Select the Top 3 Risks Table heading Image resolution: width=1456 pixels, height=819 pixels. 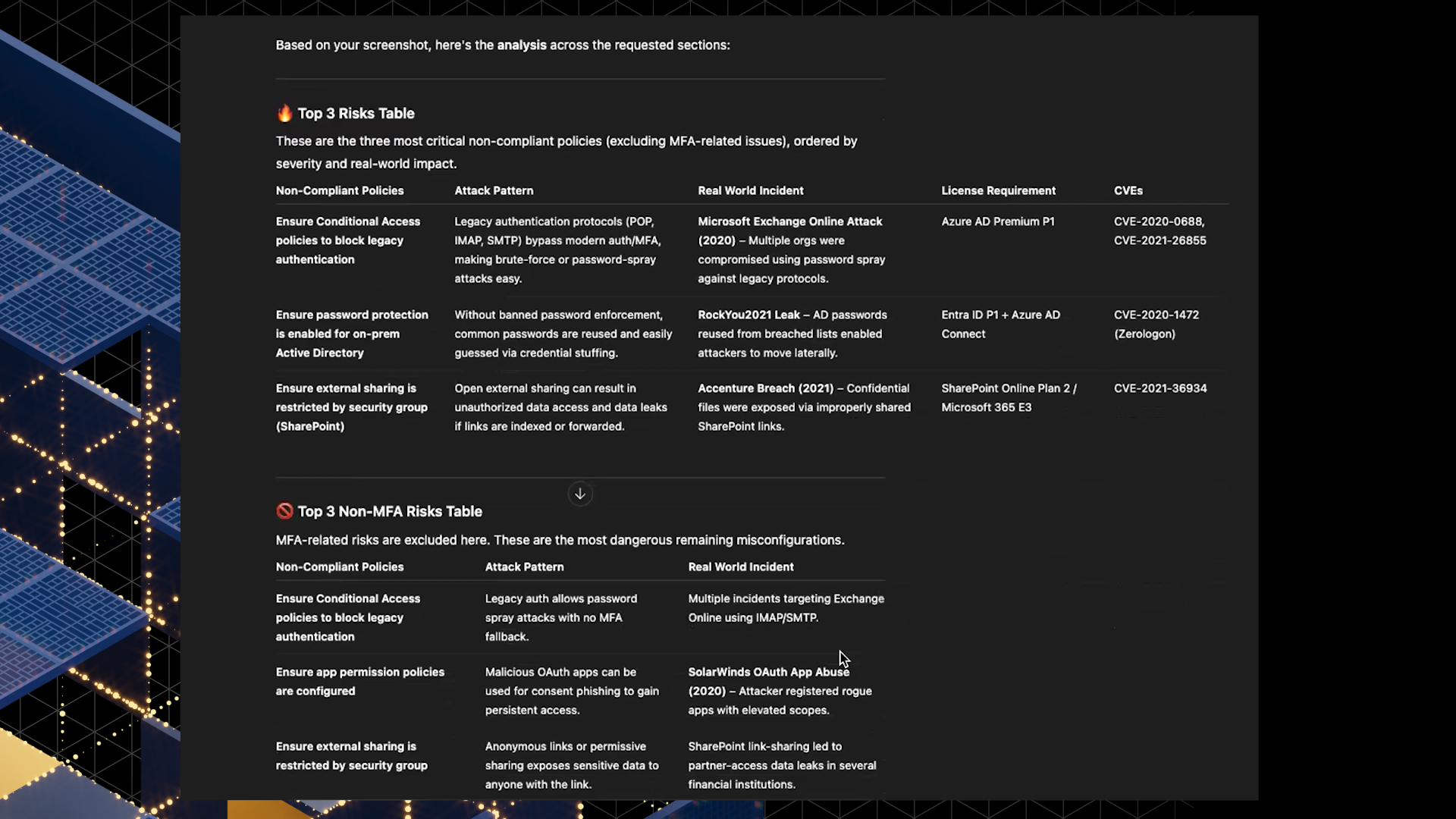pyautogui.click(x=356, y=113)
